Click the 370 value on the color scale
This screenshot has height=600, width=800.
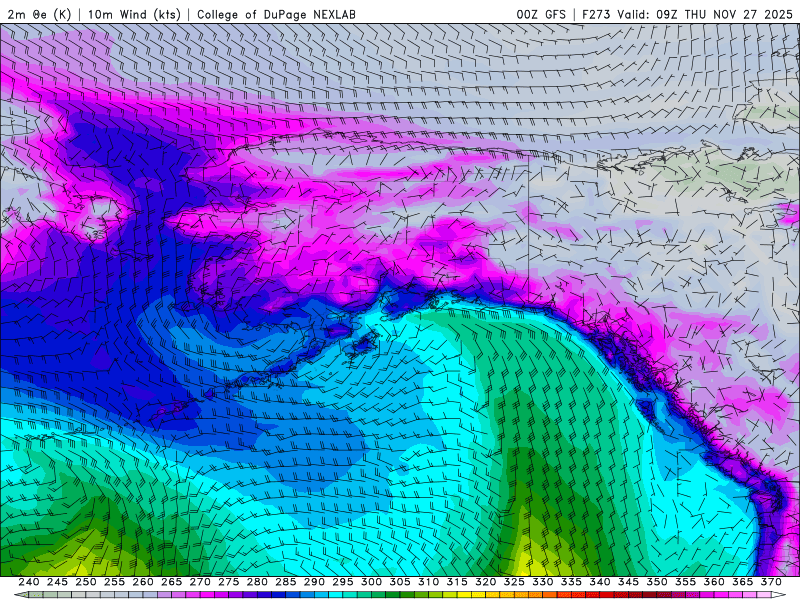pyautogui.click(x=771, y=582)
